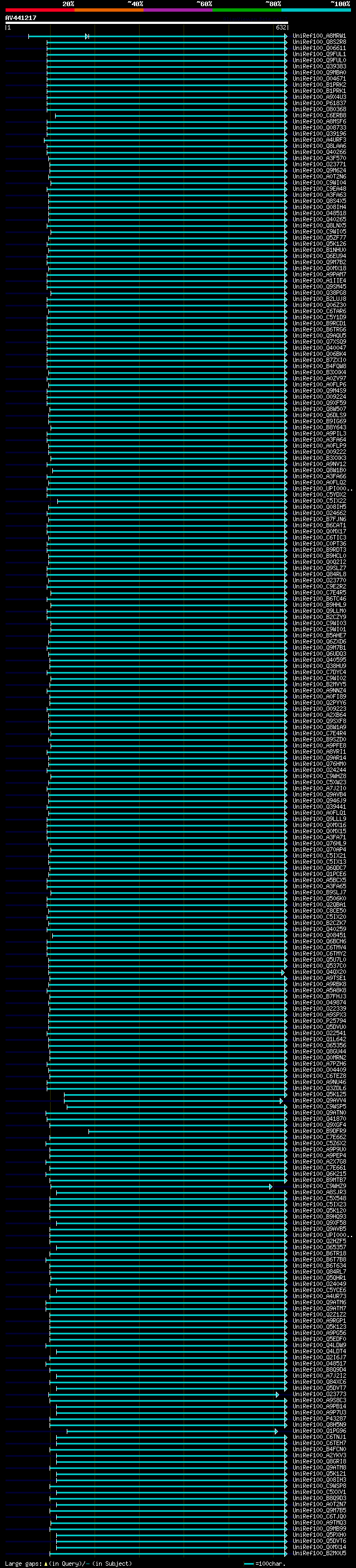The width and height of the screenshot is (356, 1568).
Task: Click the UniRef100_Q39383 hit label
Action: pos(319,66)
